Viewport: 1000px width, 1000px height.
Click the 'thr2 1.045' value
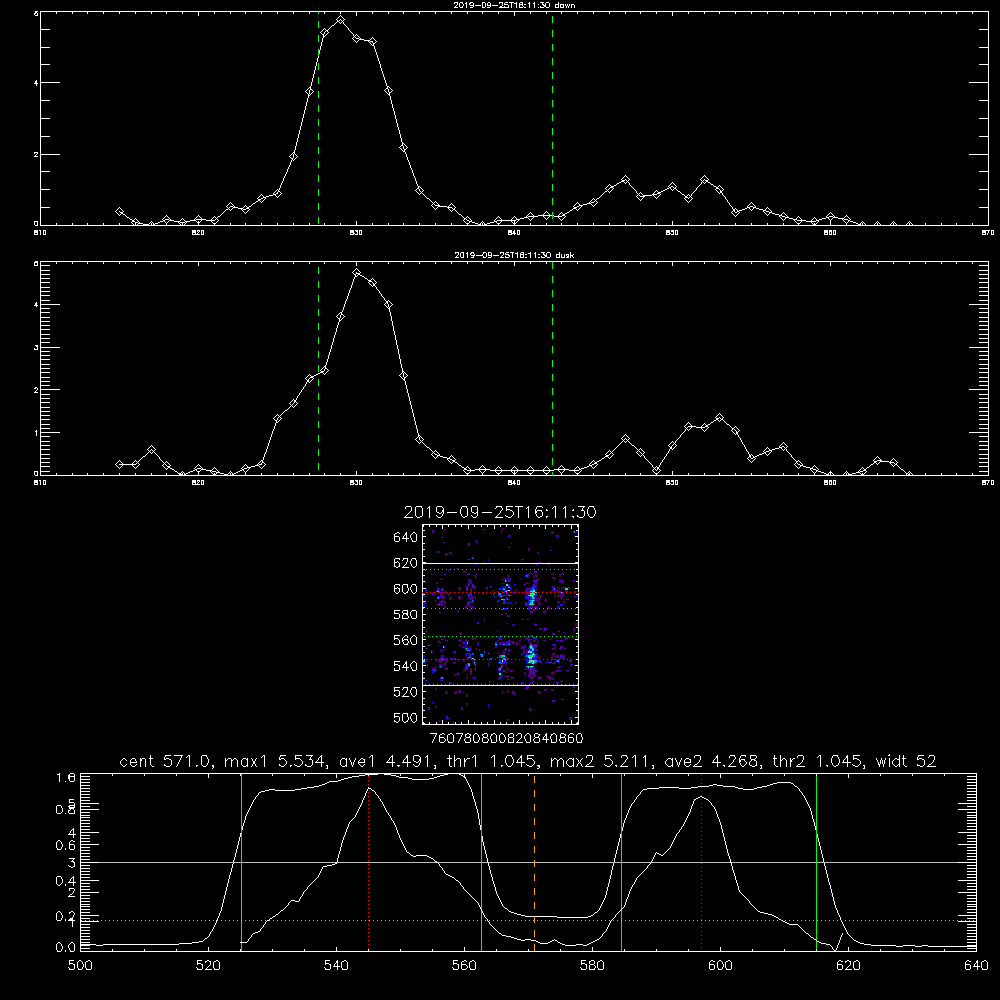coord(819,761)
